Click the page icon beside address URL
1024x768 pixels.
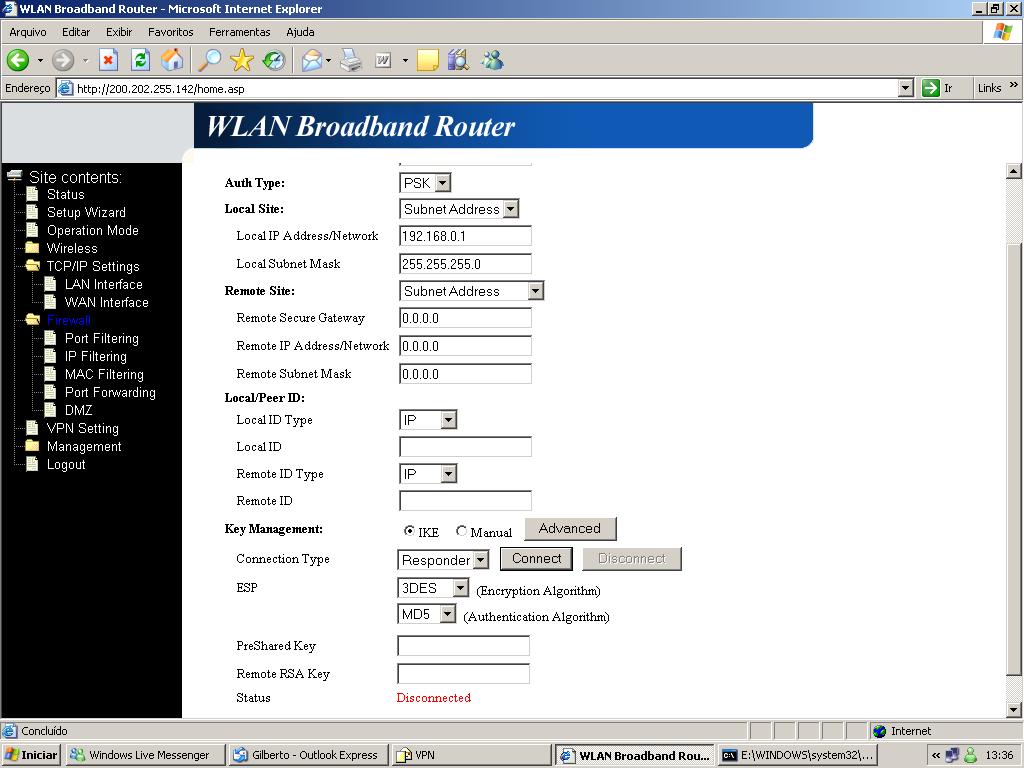point(65,88)
